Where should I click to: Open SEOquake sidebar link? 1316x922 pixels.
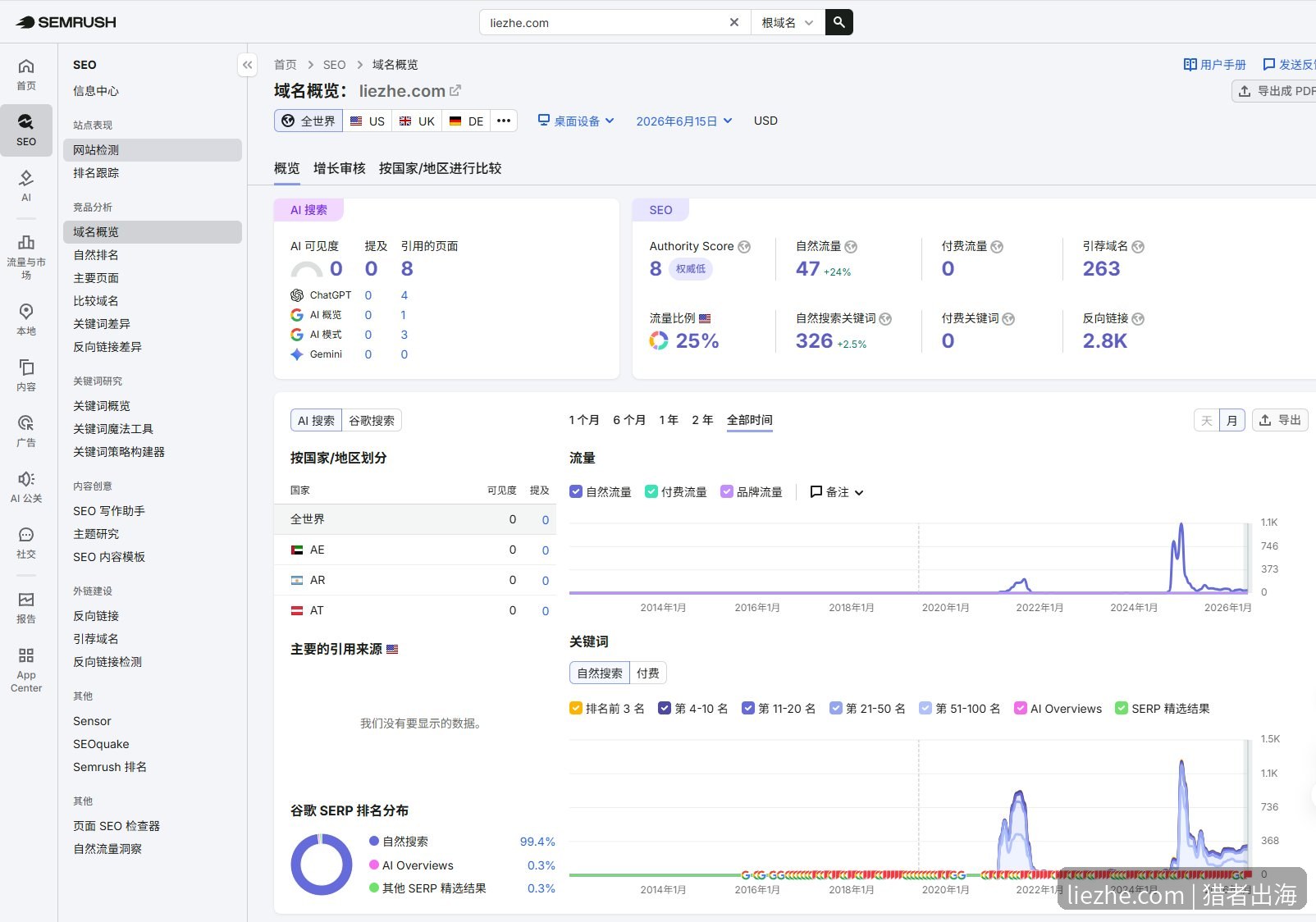tap(153, 744)
